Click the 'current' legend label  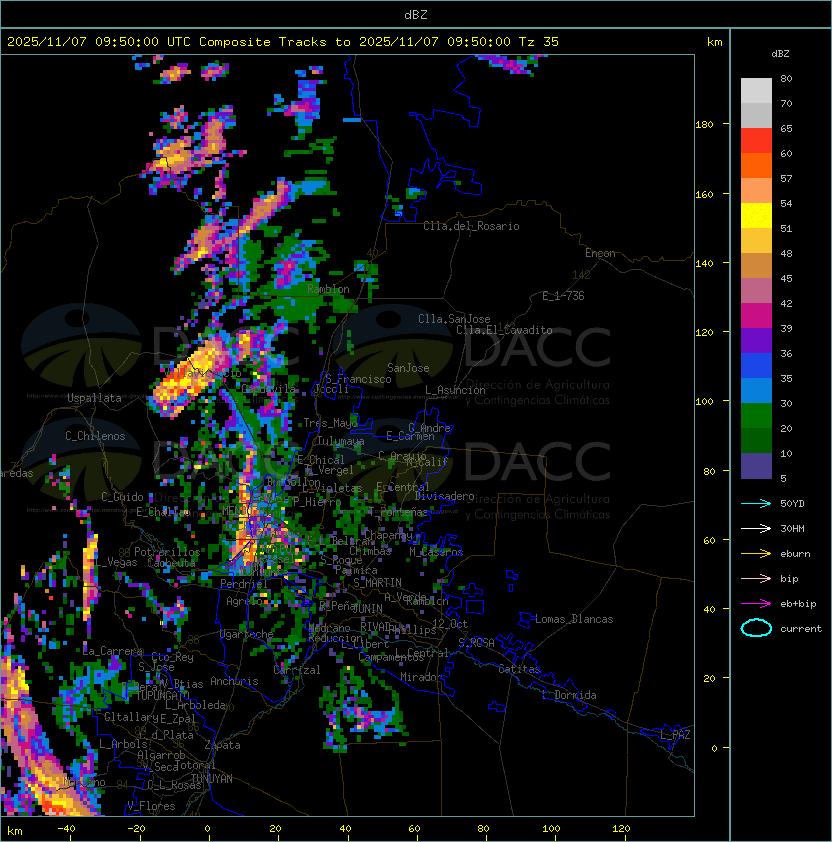point(801,629)
